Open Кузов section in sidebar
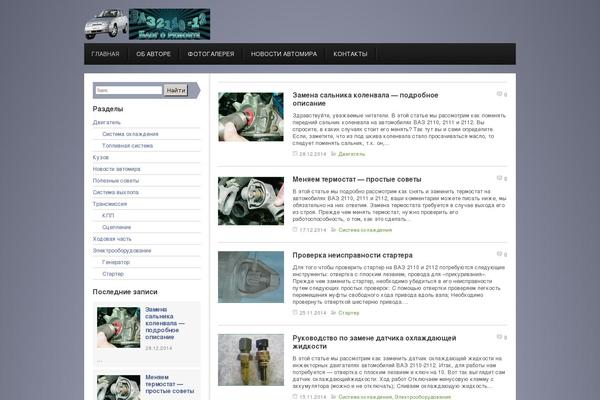Image resolution: width=600 pixels, height=400 pixels. [x=101, y=157]
